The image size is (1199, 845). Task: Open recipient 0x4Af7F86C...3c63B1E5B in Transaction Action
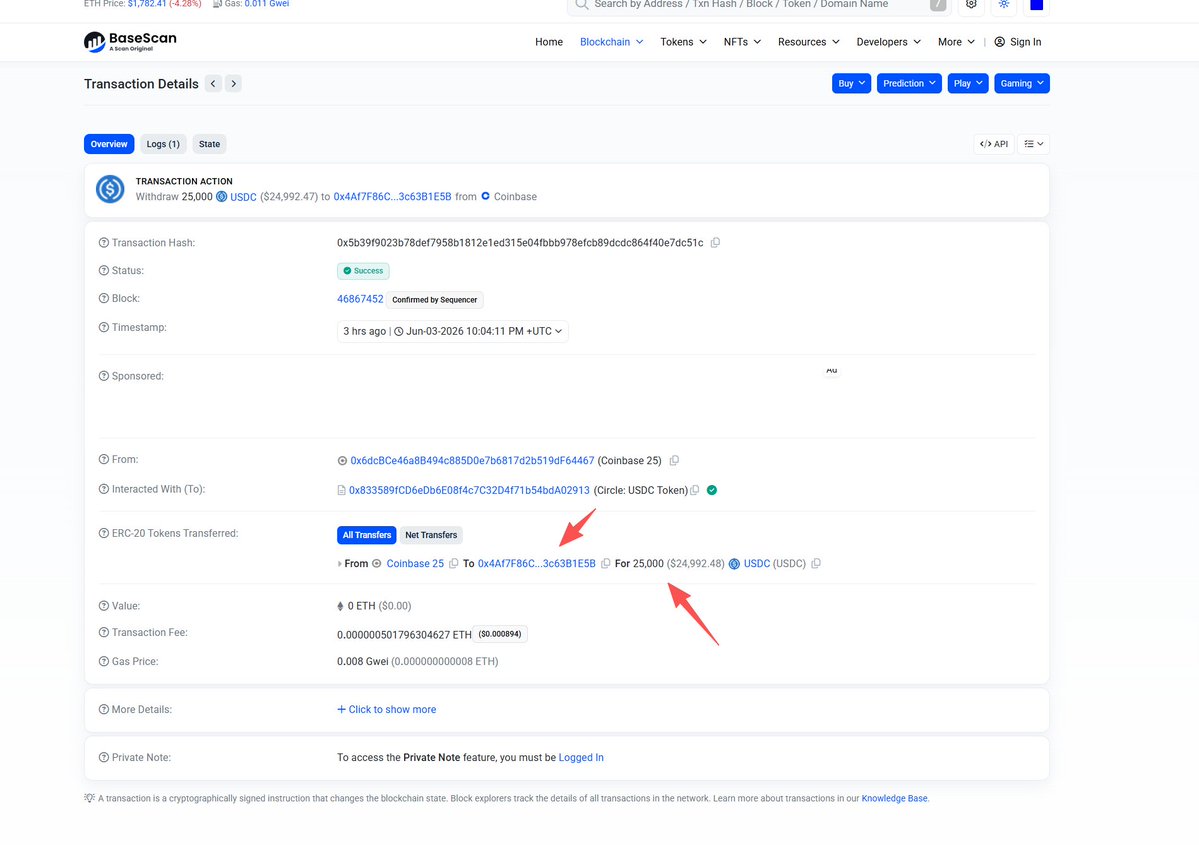(392, 197)
